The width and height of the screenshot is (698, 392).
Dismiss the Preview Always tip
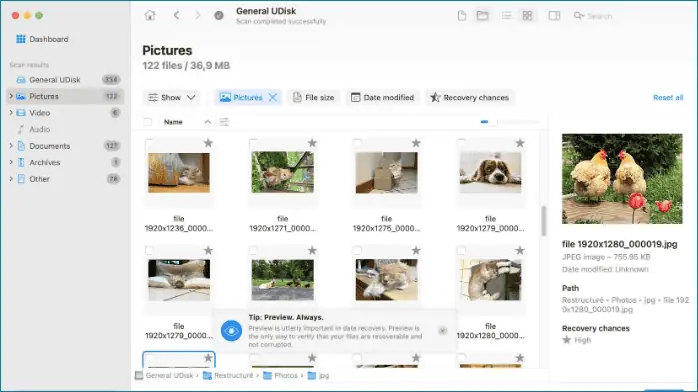(442, 331)
